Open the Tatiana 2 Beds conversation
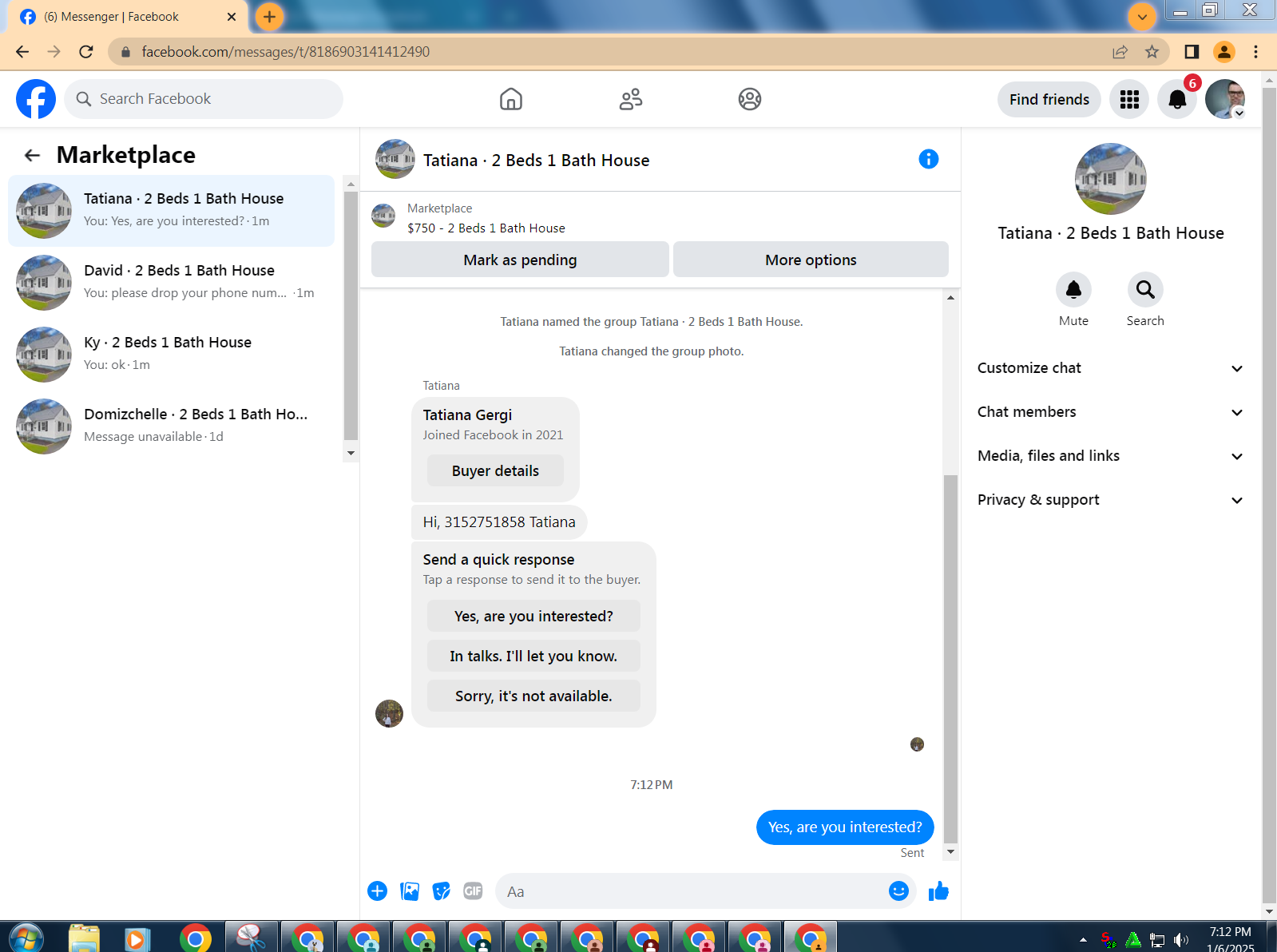The image size is (1277, 952). pyautogui.click(x=171, y=211)
